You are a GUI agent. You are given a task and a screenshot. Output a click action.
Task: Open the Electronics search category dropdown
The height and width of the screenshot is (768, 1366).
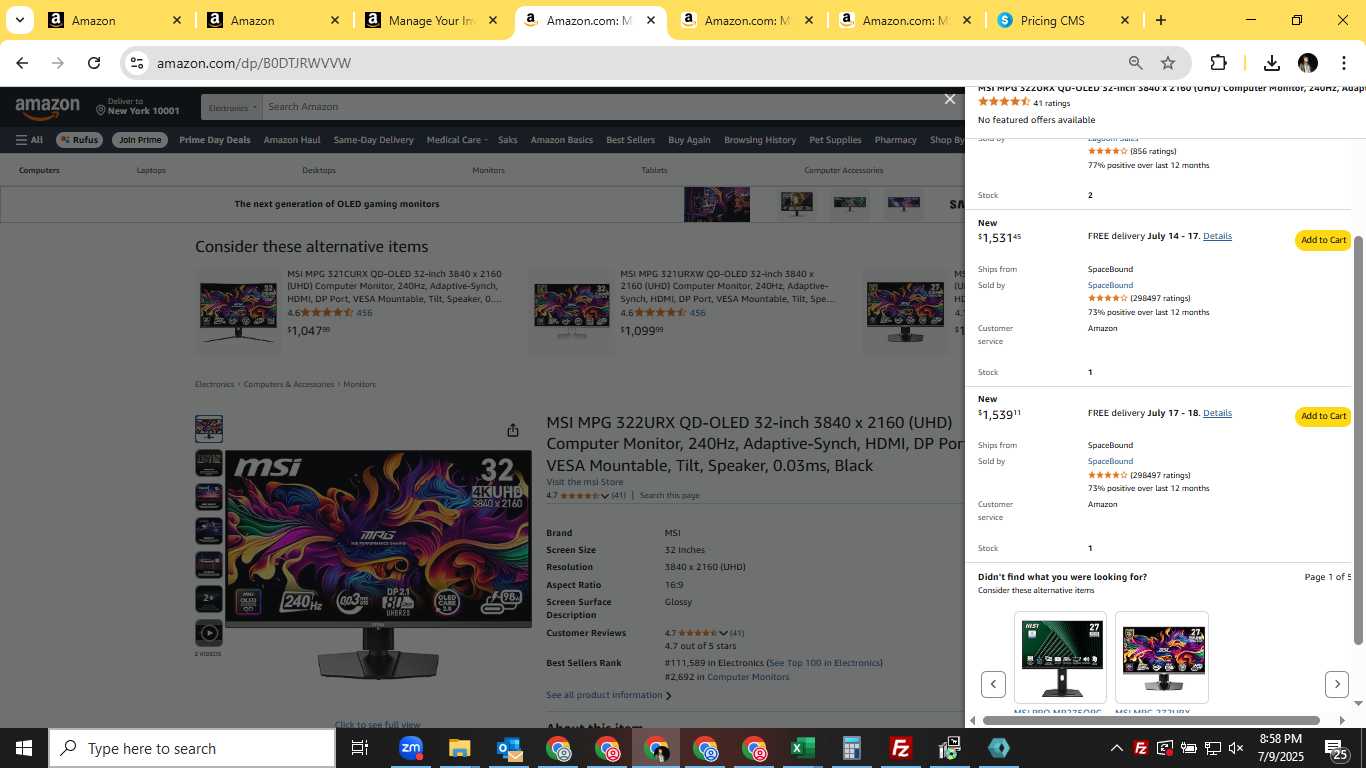pyautogui.click(x=232, y=107)
